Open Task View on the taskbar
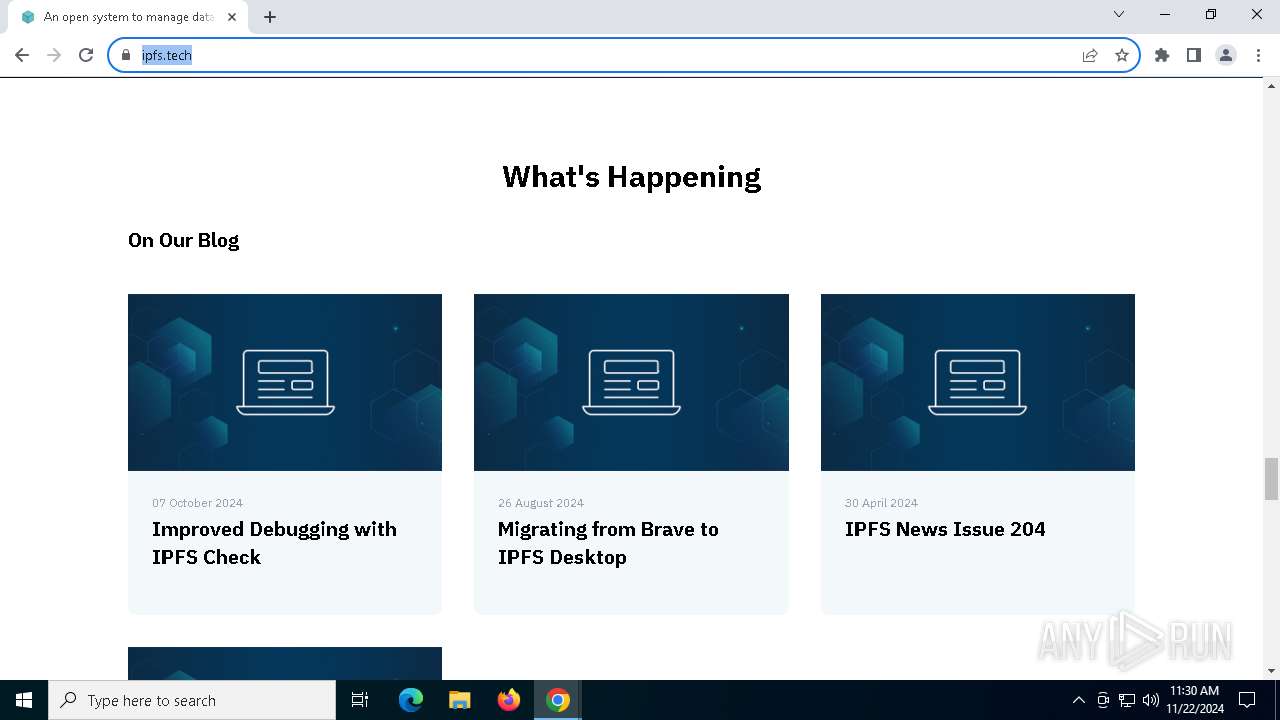Image resolution: width=1280 pixels, height=720 pixels. click(x=360, y=700)
